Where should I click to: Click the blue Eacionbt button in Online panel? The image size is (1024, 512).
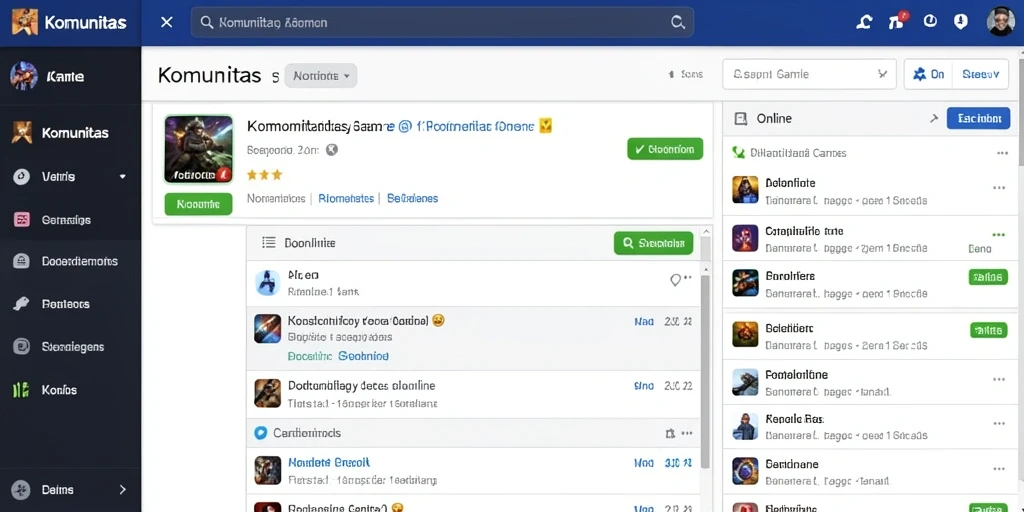click(978, 118)
